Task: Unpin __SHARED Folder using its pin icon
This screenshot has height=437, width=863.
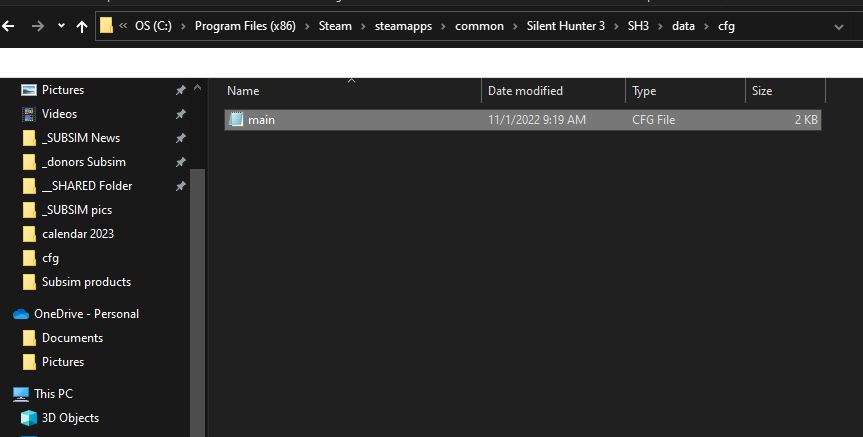Action: pos(181,186)
